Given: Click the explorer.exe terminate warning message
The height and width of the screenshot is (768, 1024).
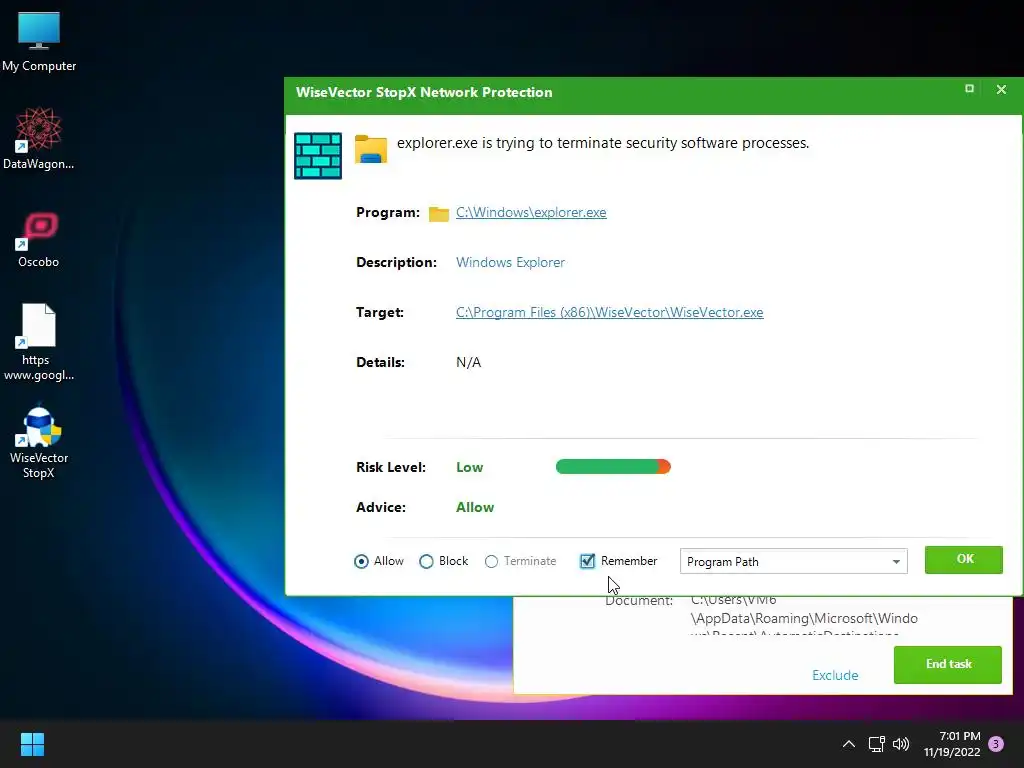Looking at the screenshot, I should pyautogui.click(x=603, y=143).
